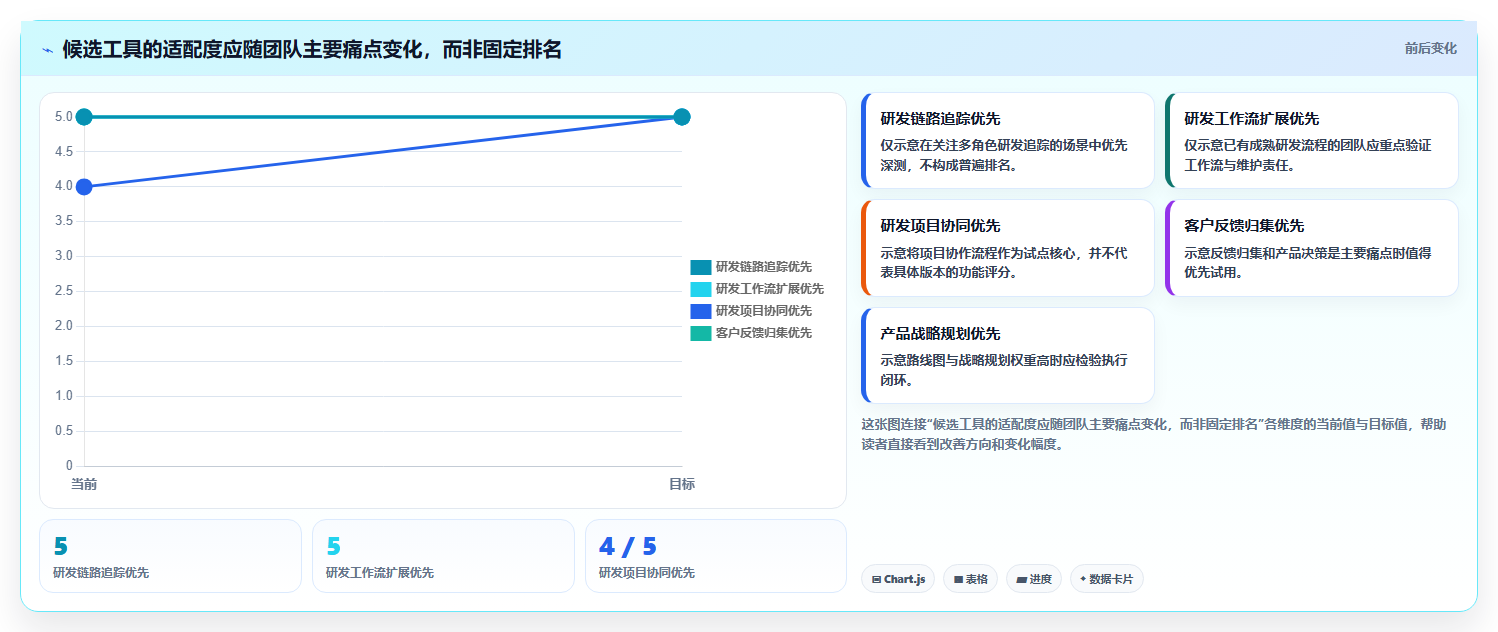Click the teal data point at 5.0 当前
The height and width of the screenshot is (632, 1498).
click(84, 117)
